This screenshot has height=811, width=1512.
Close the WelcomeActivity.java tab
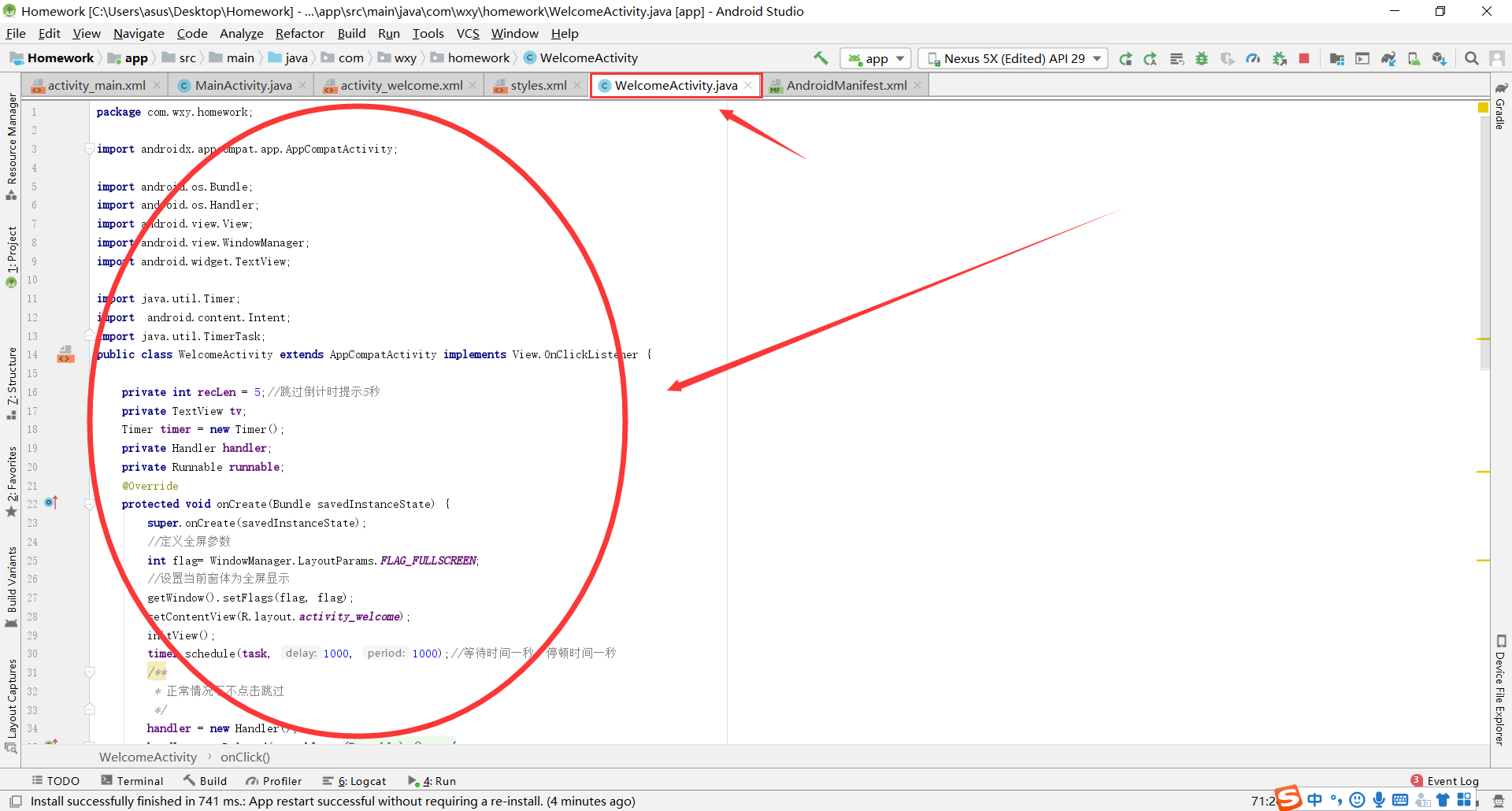748,85
